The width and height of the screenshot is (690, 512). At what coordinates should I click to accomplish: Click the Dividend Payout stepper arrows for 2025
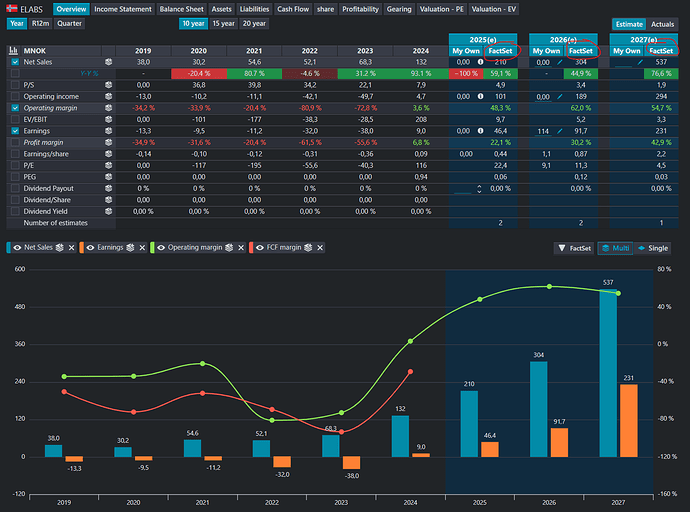[x=479, y=188]
